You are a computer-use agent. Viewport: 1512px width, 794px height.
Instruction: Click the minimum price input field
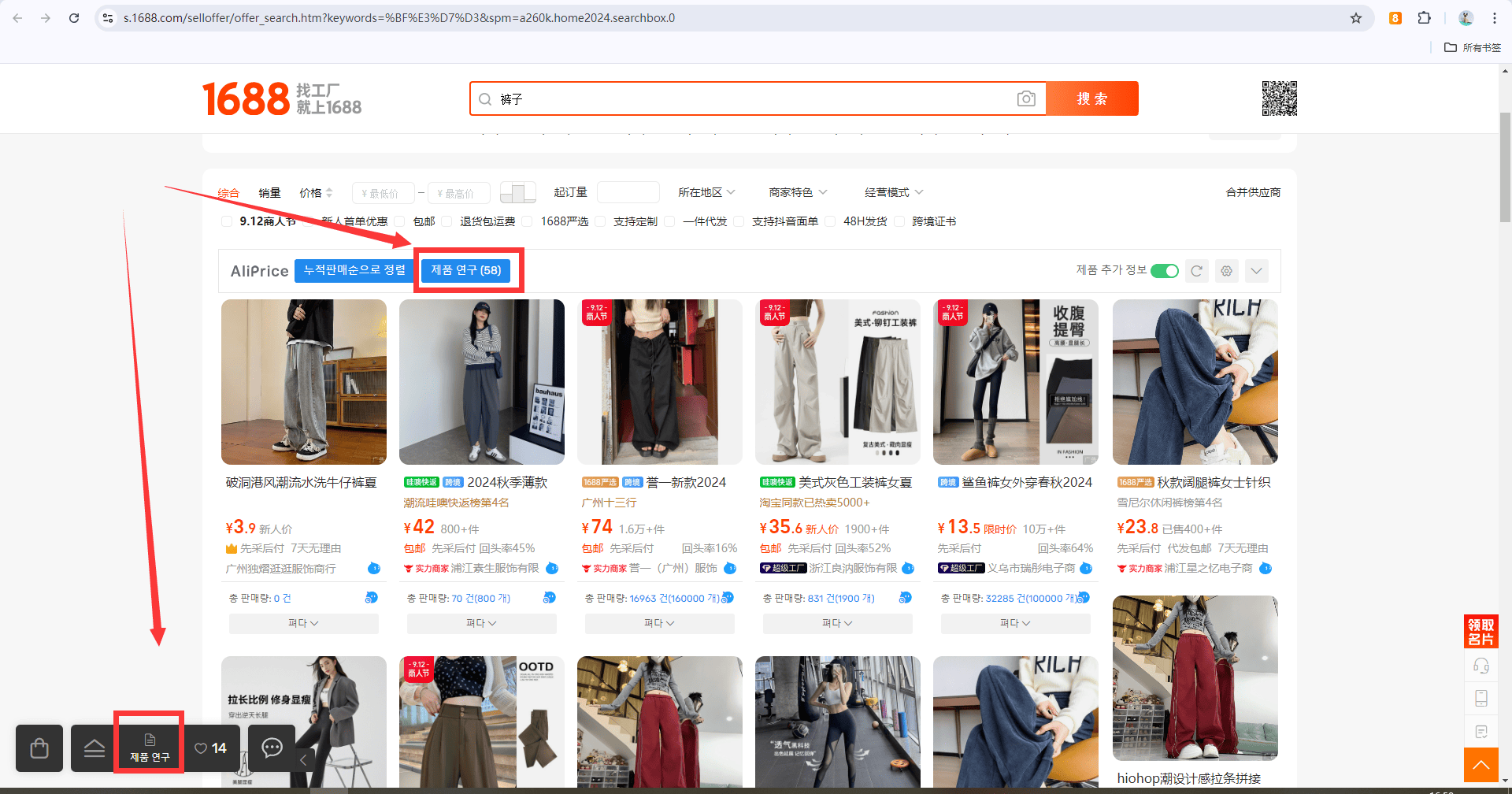pos(384,193)
